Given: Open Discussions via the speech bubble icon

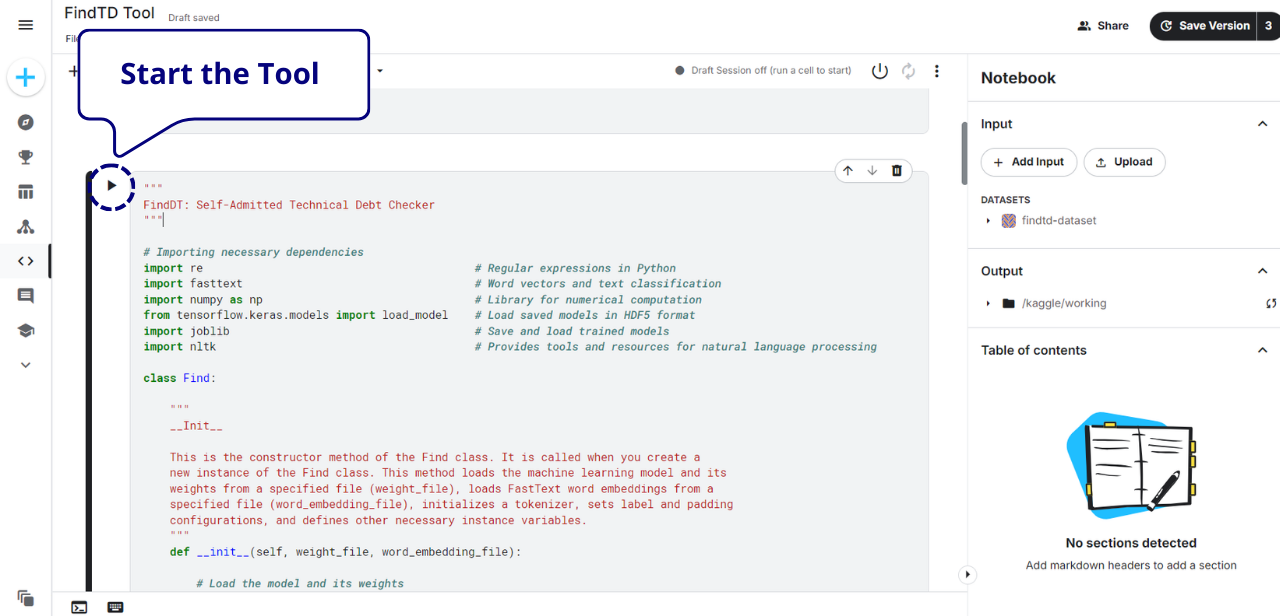Looking at the screenshot, I should pyautogui.click(x=26, y=296).
